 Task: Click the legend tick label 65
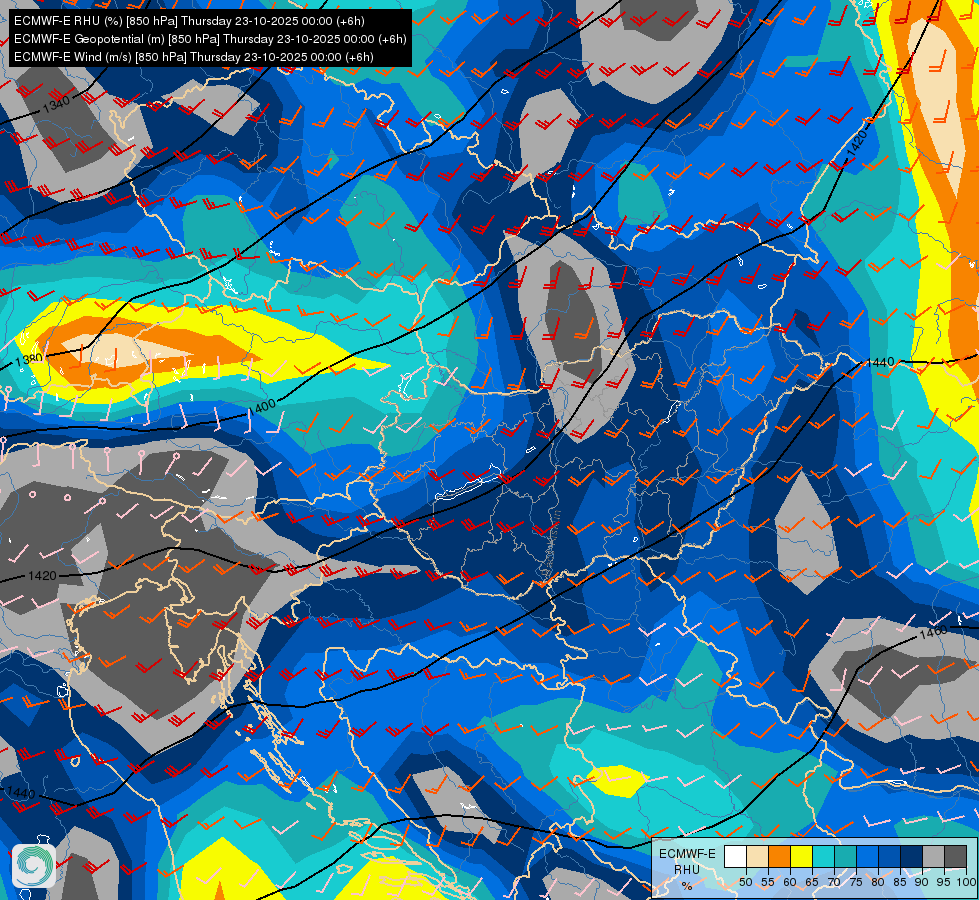click(x=812, y=882)
